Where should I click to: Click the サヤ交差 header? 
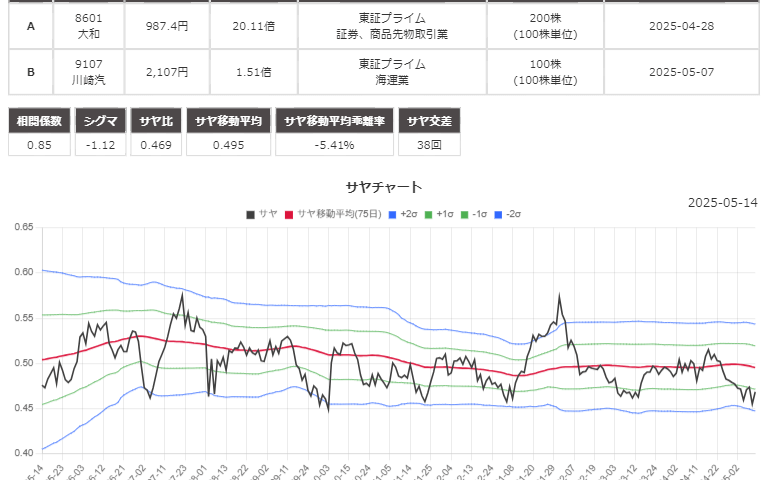429,120
